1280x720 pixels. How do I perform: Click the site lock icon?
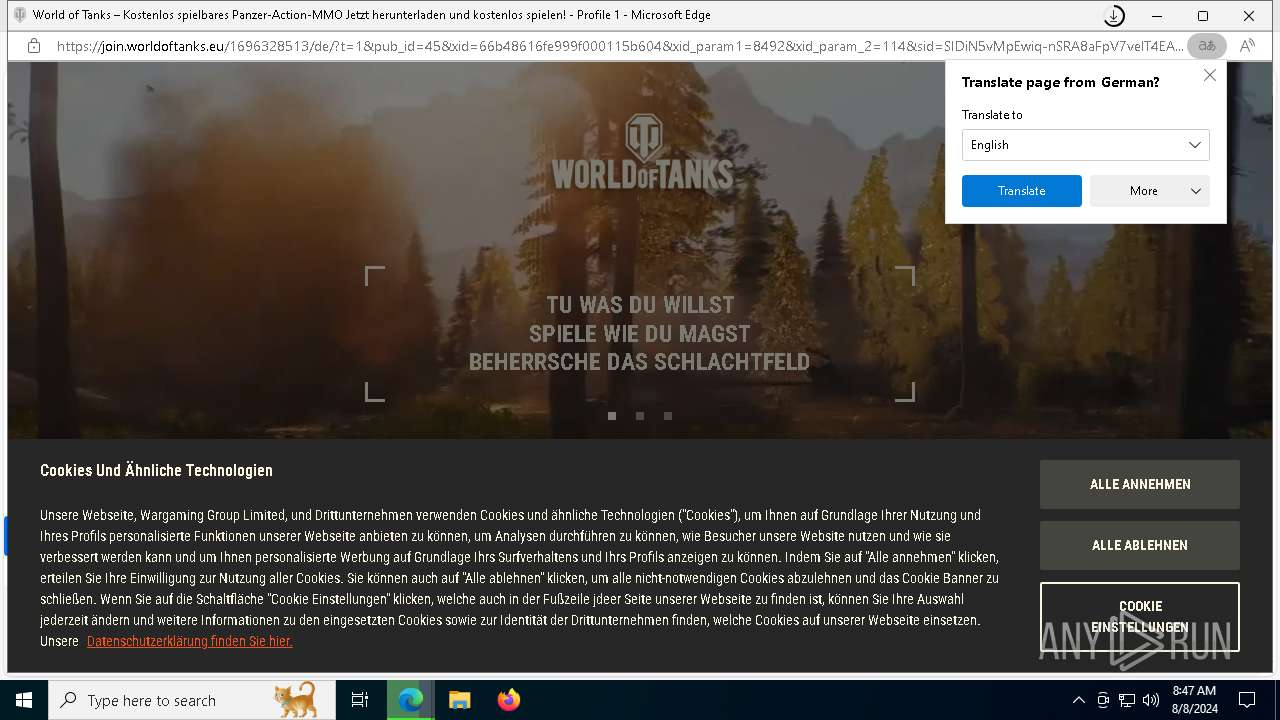pos(33,46)
